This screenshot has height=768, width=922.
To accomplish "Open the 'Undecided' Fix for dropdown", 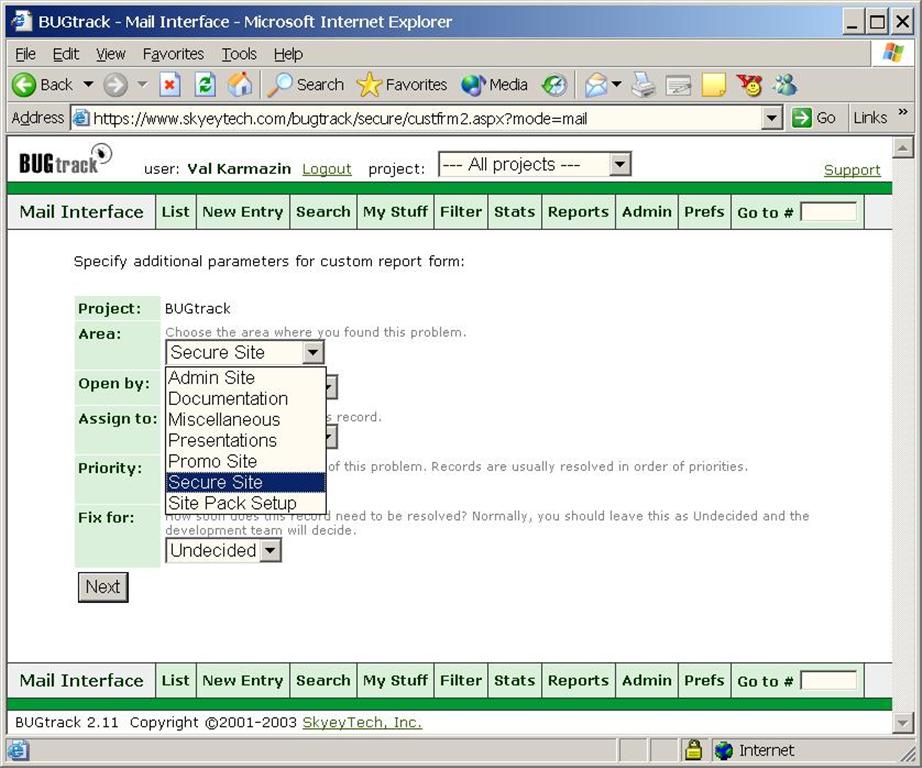I will click(x=270, y=550).
